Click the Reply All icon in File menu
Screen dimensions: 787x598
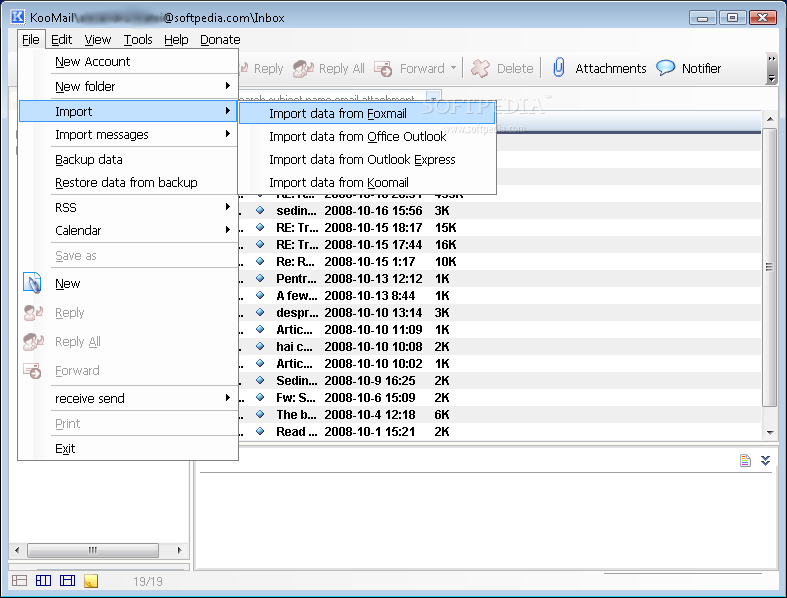33,342
